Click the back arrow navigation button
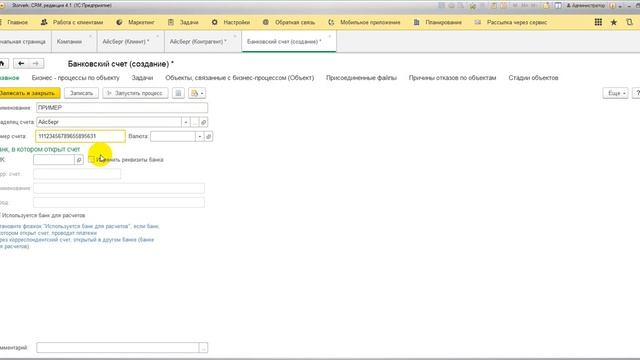Screen dimensions: 640x360 [x=21, y=64]
